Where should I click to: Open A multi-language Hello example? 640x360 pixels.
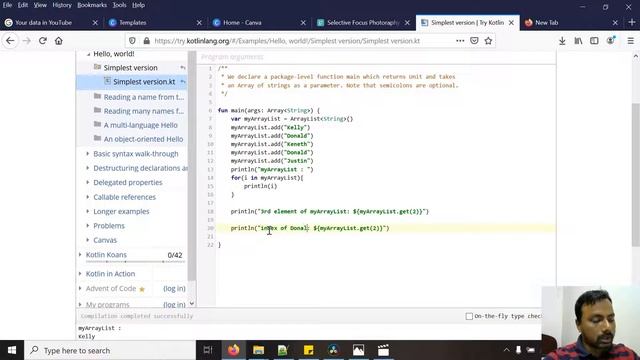[140, 125]
